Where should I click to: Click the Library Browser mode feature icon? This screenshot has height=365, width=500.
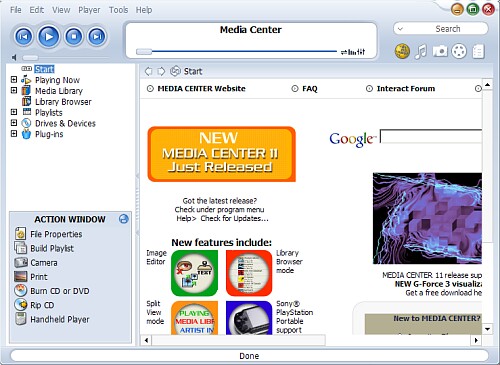[249, 273]
